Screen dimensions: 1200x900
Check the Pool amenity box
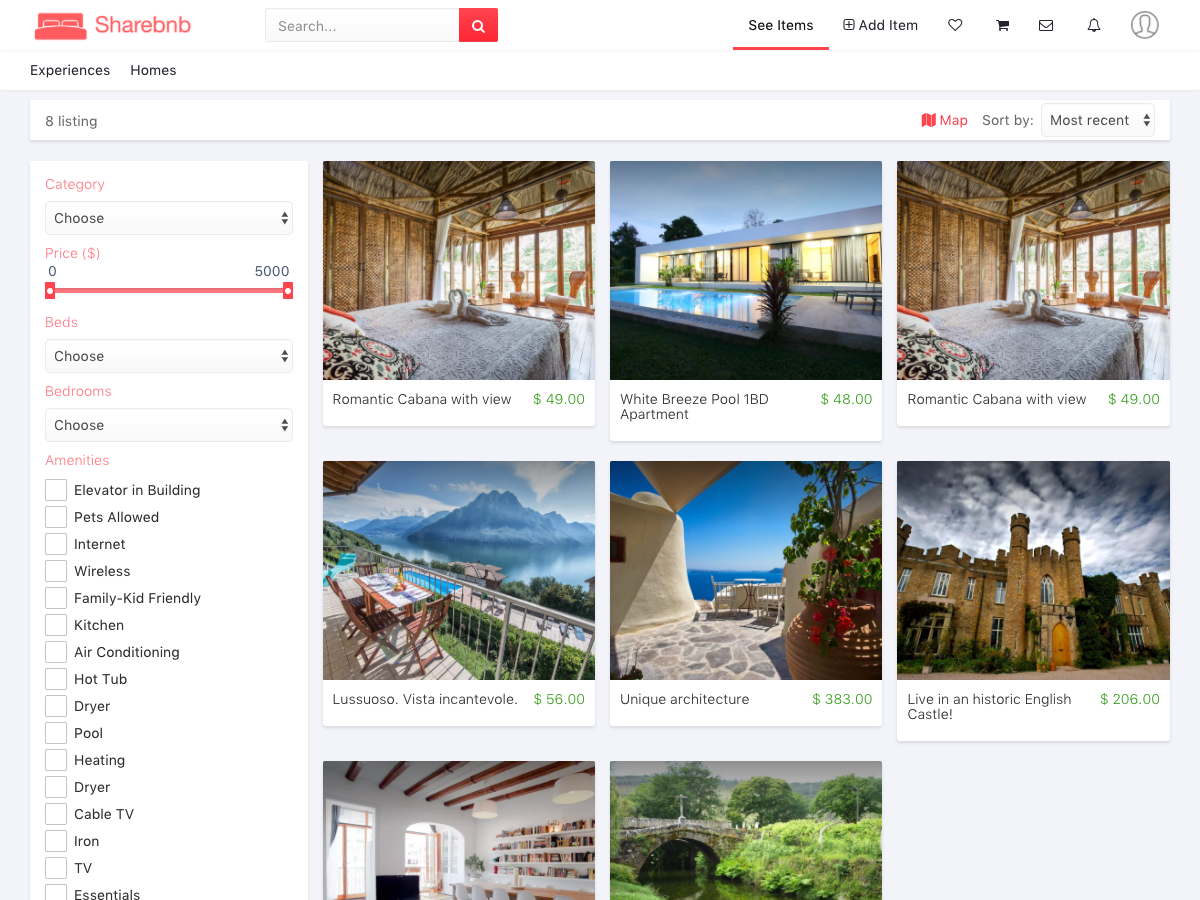(56, 733)
